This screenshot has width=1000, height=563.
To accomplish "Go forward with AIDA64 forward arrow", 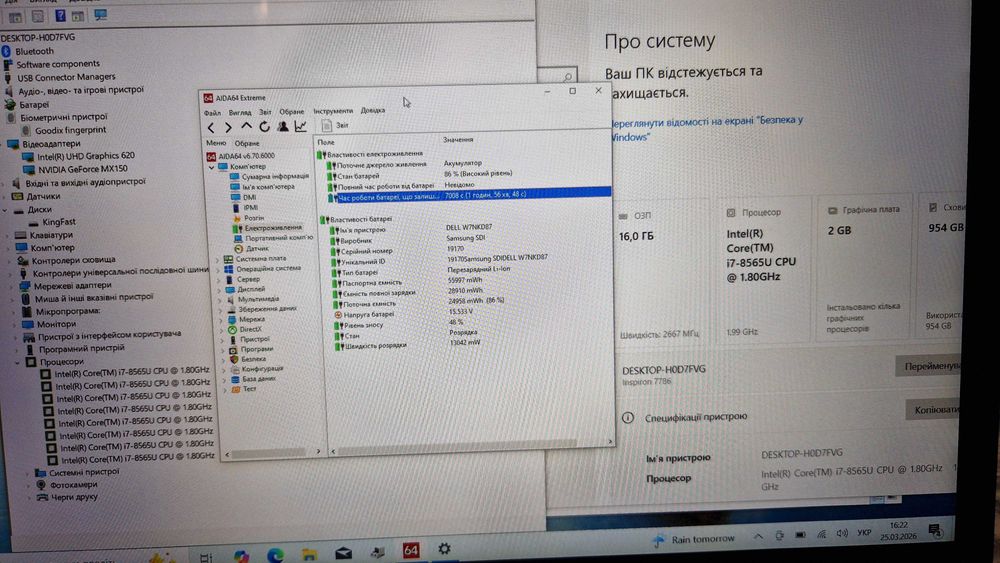I will [x=228, y=128].
